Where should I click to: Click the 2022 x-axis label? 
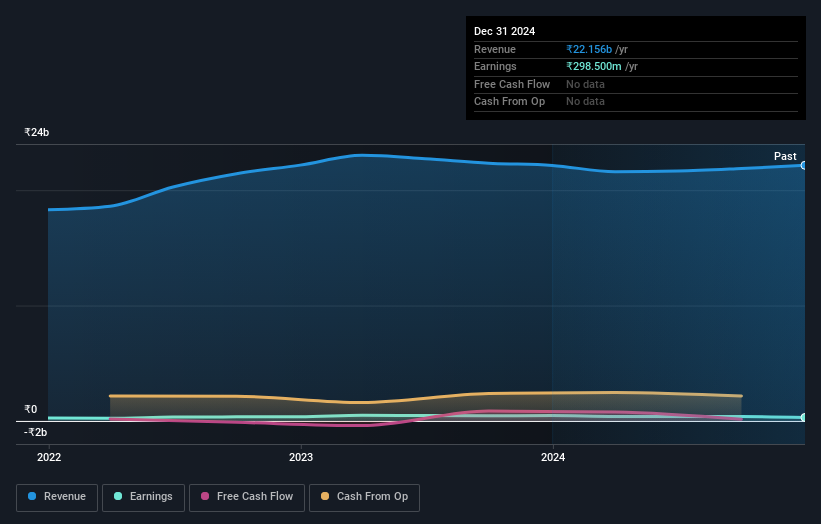tap(49, 457)
